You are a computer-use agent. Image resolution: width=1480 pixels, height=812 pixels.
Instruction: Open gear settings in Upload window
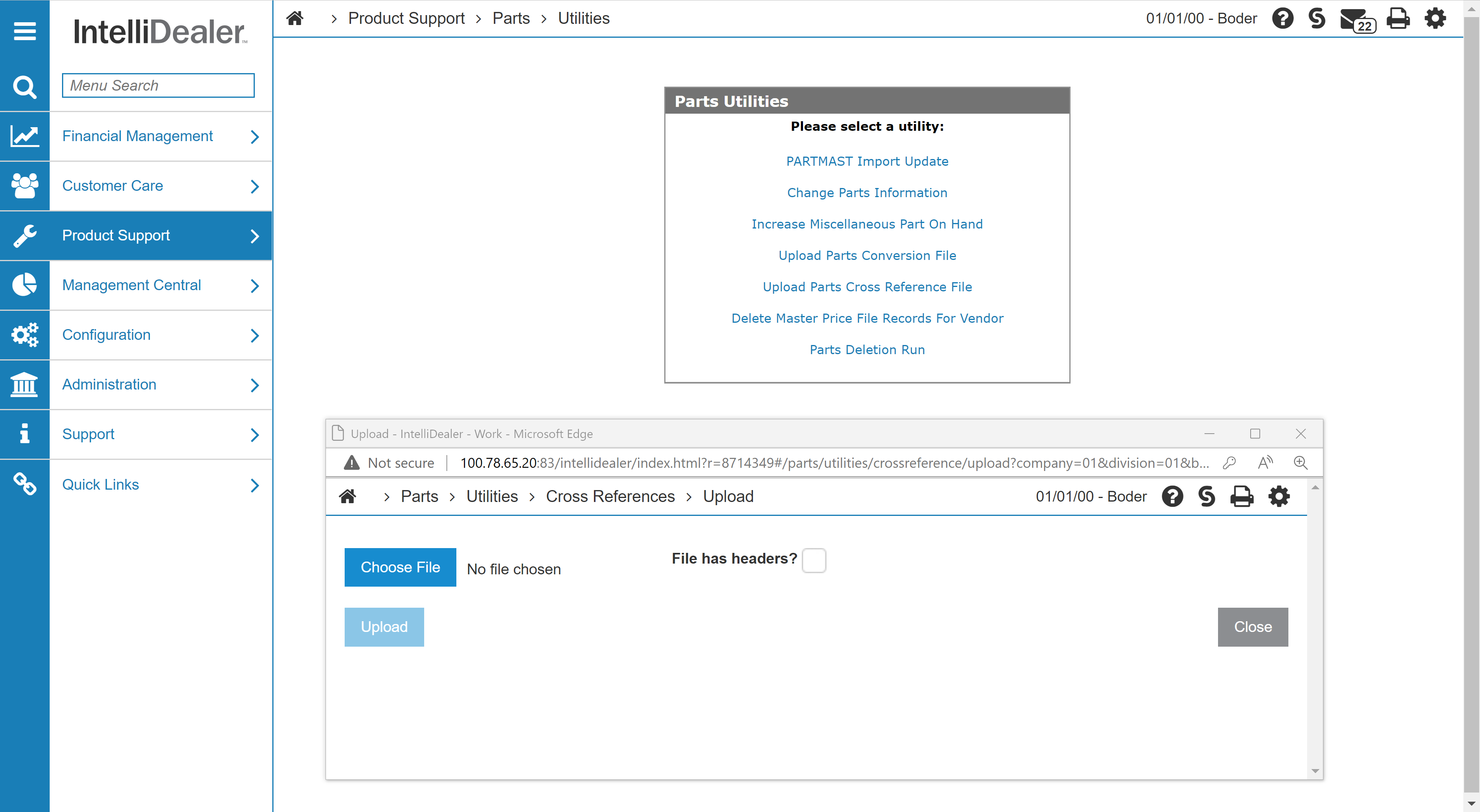1279,496
